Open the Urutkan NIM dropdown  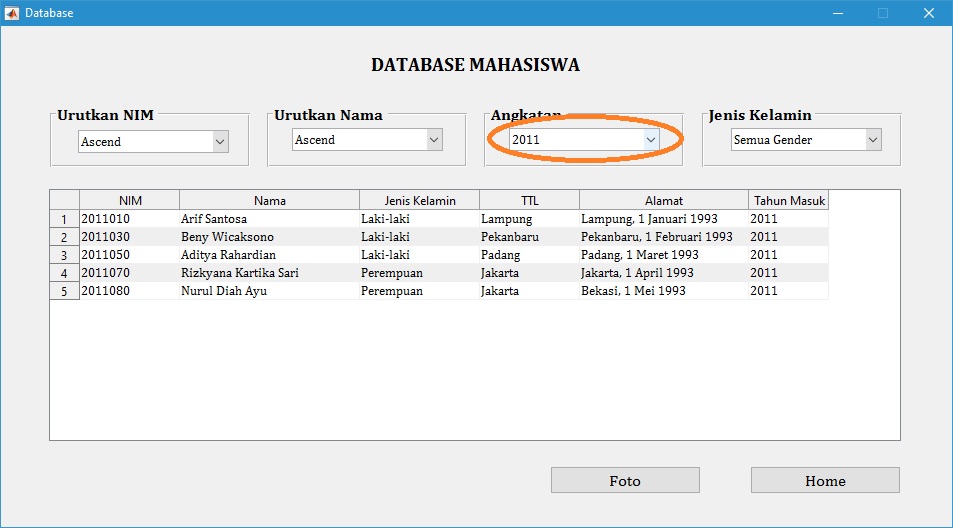coord(153,142)
